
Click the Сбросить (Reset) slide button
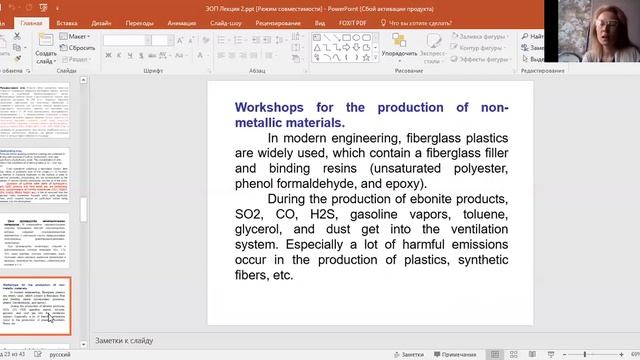coord(77,48)
